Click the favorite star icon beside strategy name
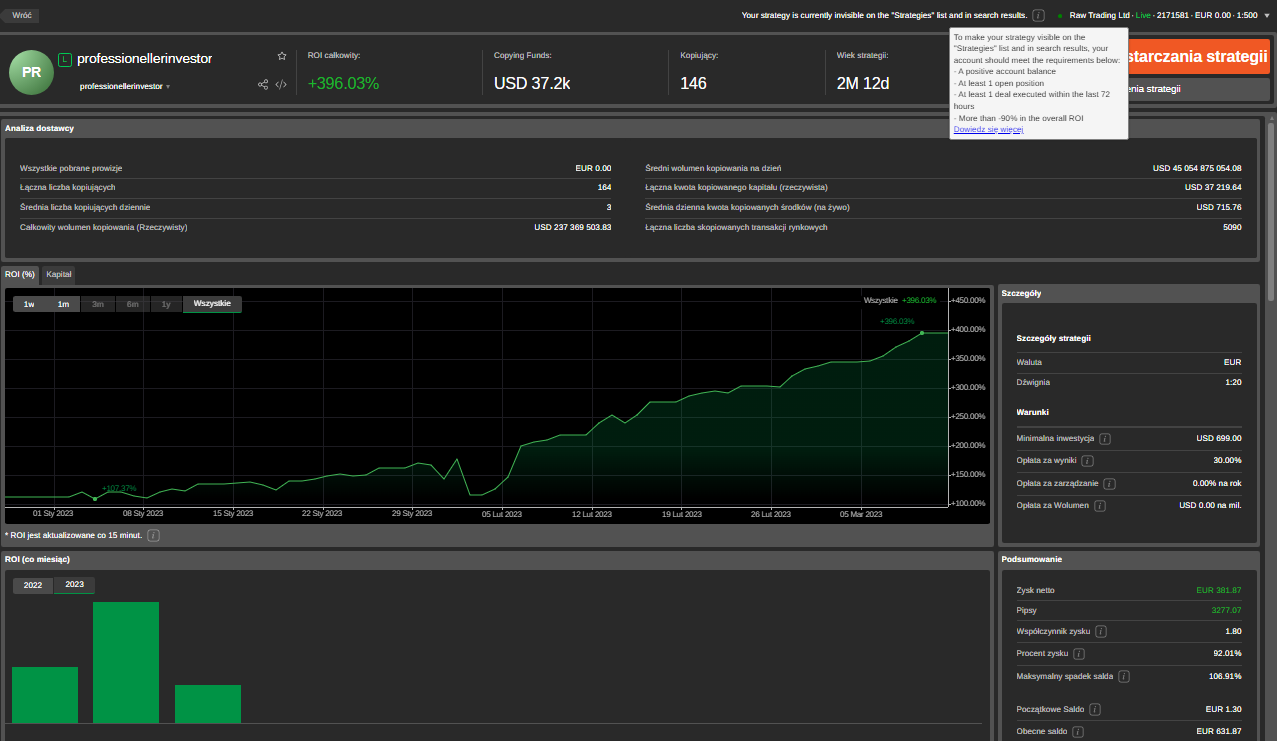The image size is (1277, 741). (282, 56)
